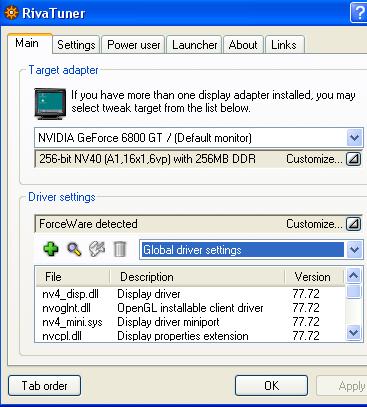The image size is (367, 407).
Task: Click the green plus add profile icon
Action: pyautogui.click(x=51, y=249)
